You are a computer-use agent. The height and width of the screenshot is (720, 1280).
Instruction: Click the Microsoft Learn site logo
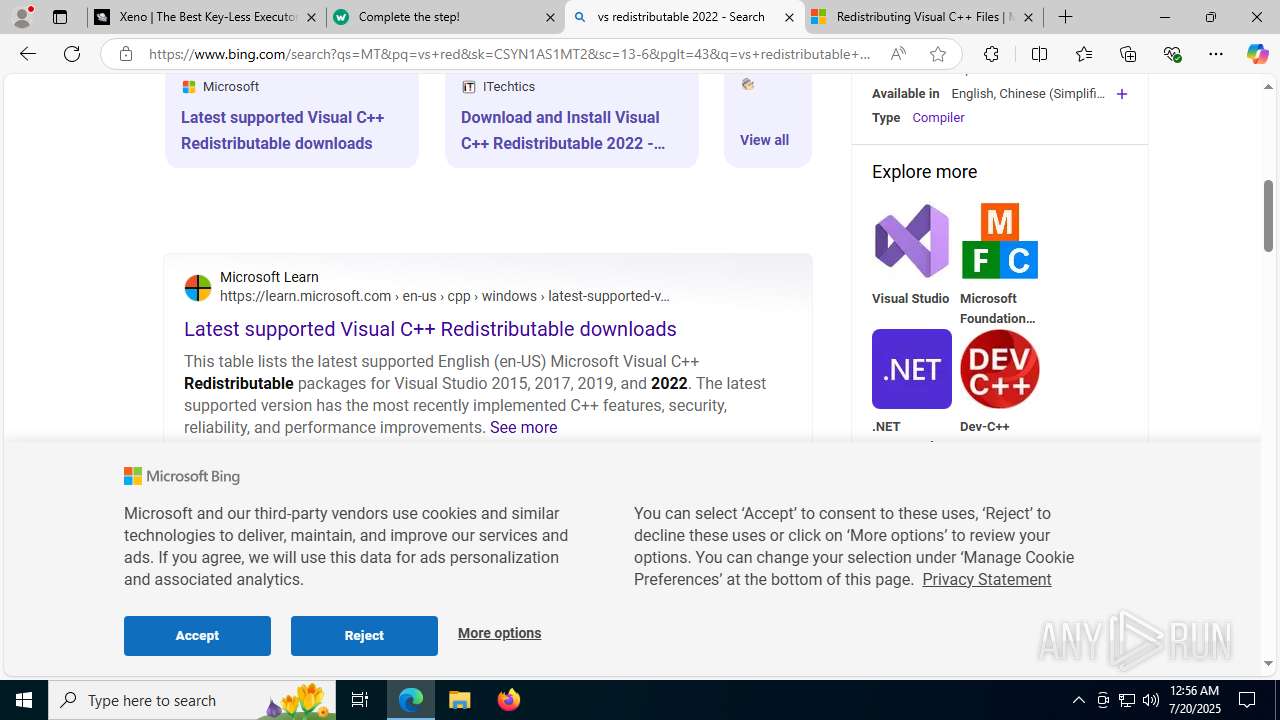tap(198, 288)
